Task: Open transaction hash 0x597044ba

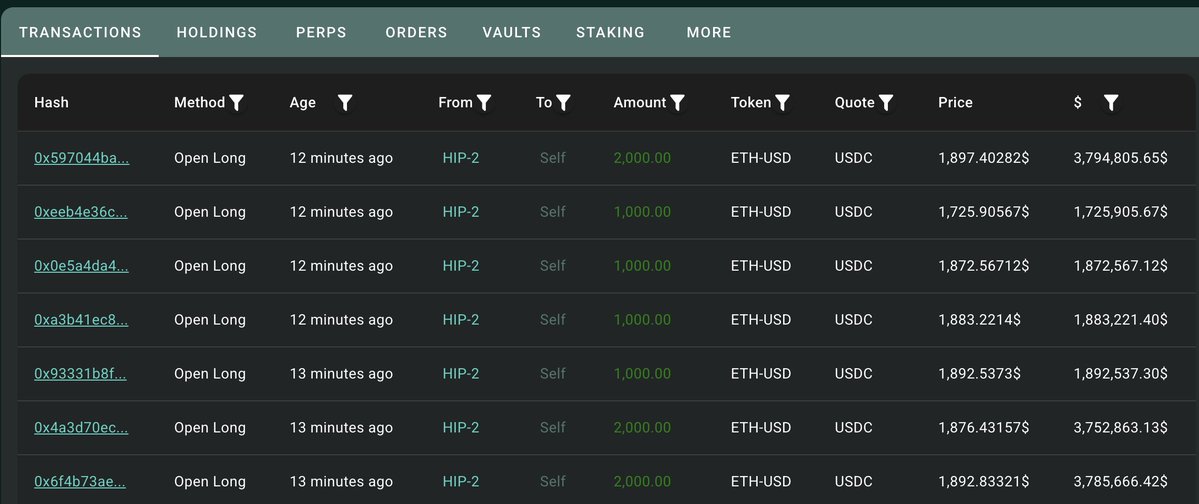Action: (82, 158)
